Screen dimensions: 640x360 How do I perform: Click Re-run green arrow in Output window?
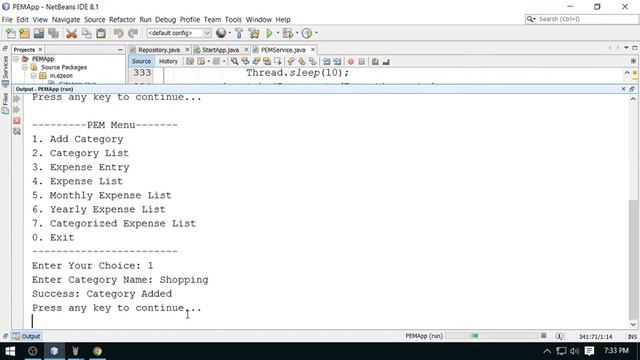17,99
